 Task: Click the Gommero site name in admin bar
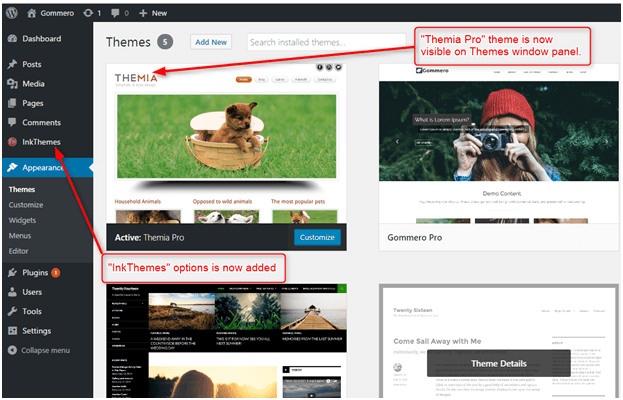click(x=57, y=13)
